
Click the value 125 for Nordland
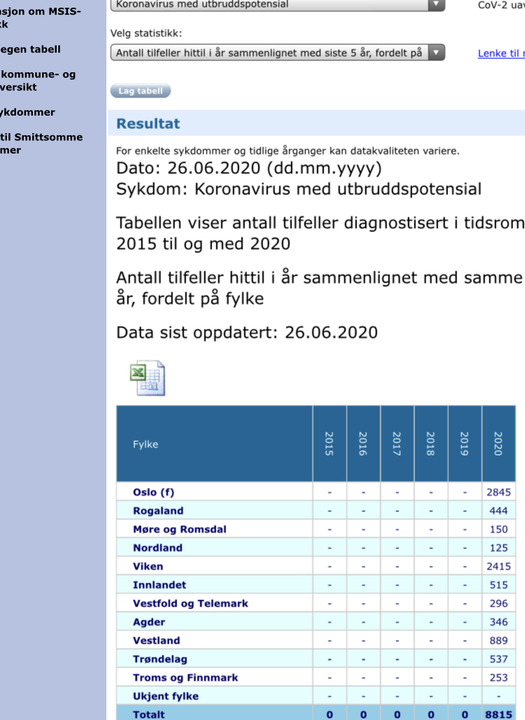click(x=499, y=548)
